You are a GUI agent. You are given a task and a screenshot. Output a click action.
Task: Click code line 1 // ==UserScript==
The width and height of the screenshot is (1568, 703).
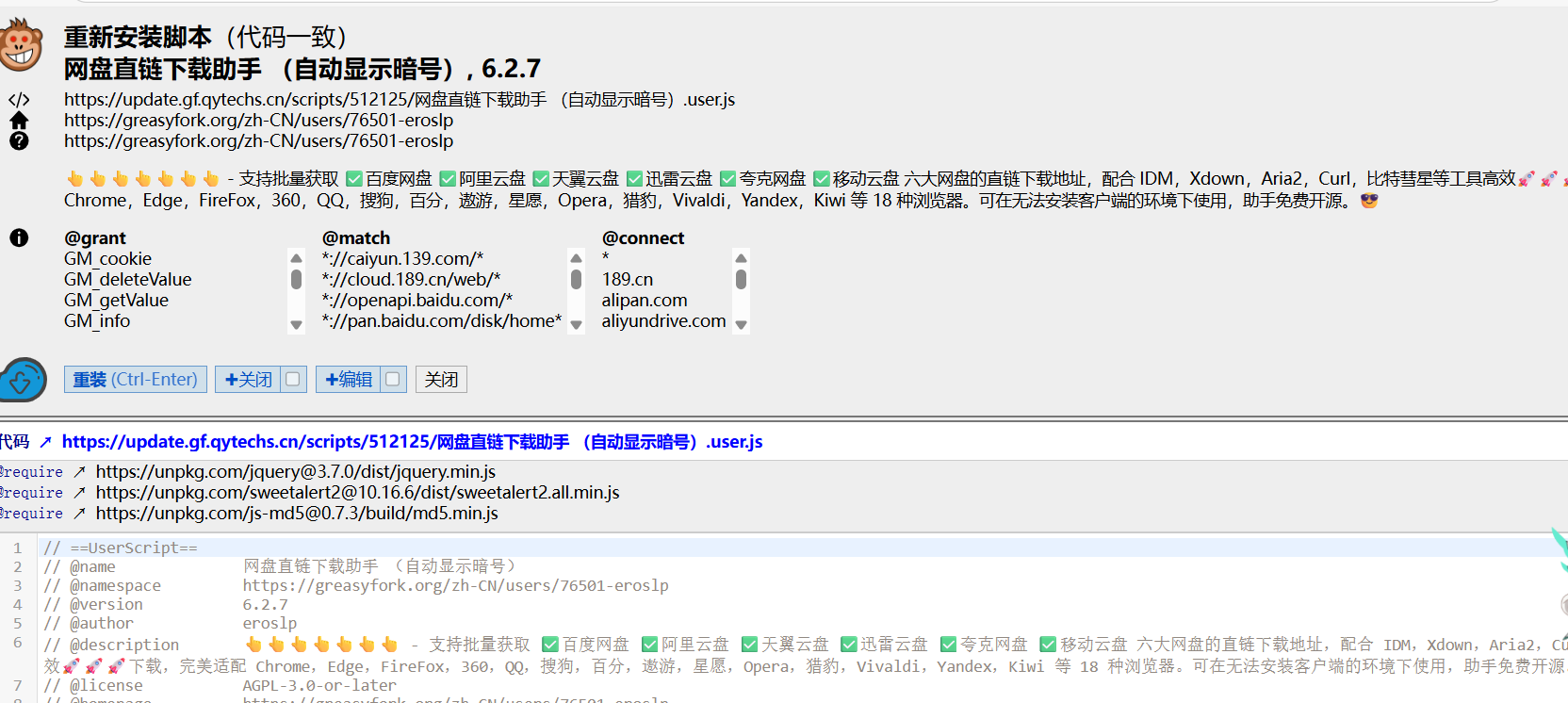pos(801,548)
